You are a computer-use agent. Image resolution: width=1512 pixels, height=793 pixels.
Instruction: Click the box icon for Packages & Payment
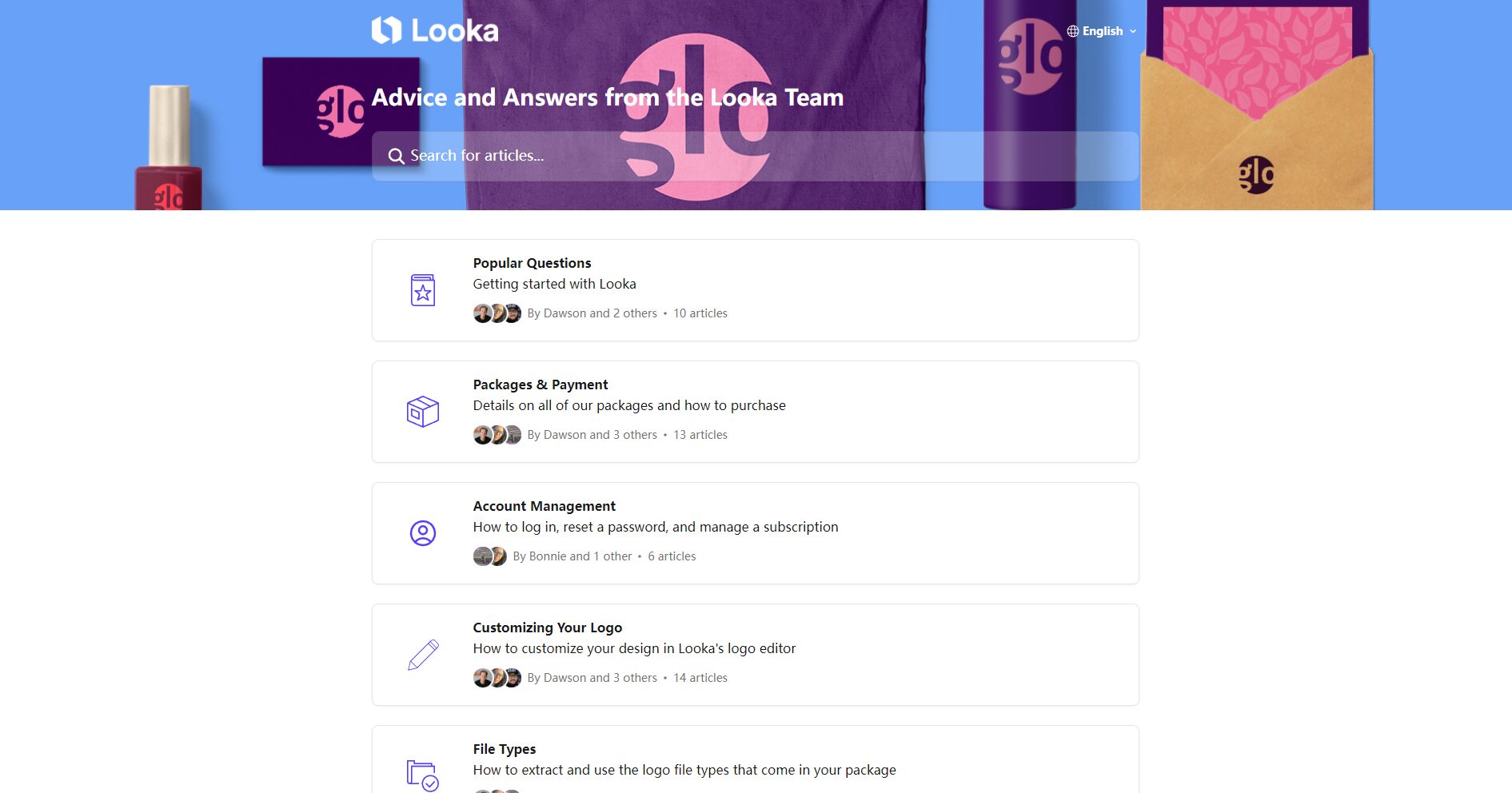tap(423, 412)
